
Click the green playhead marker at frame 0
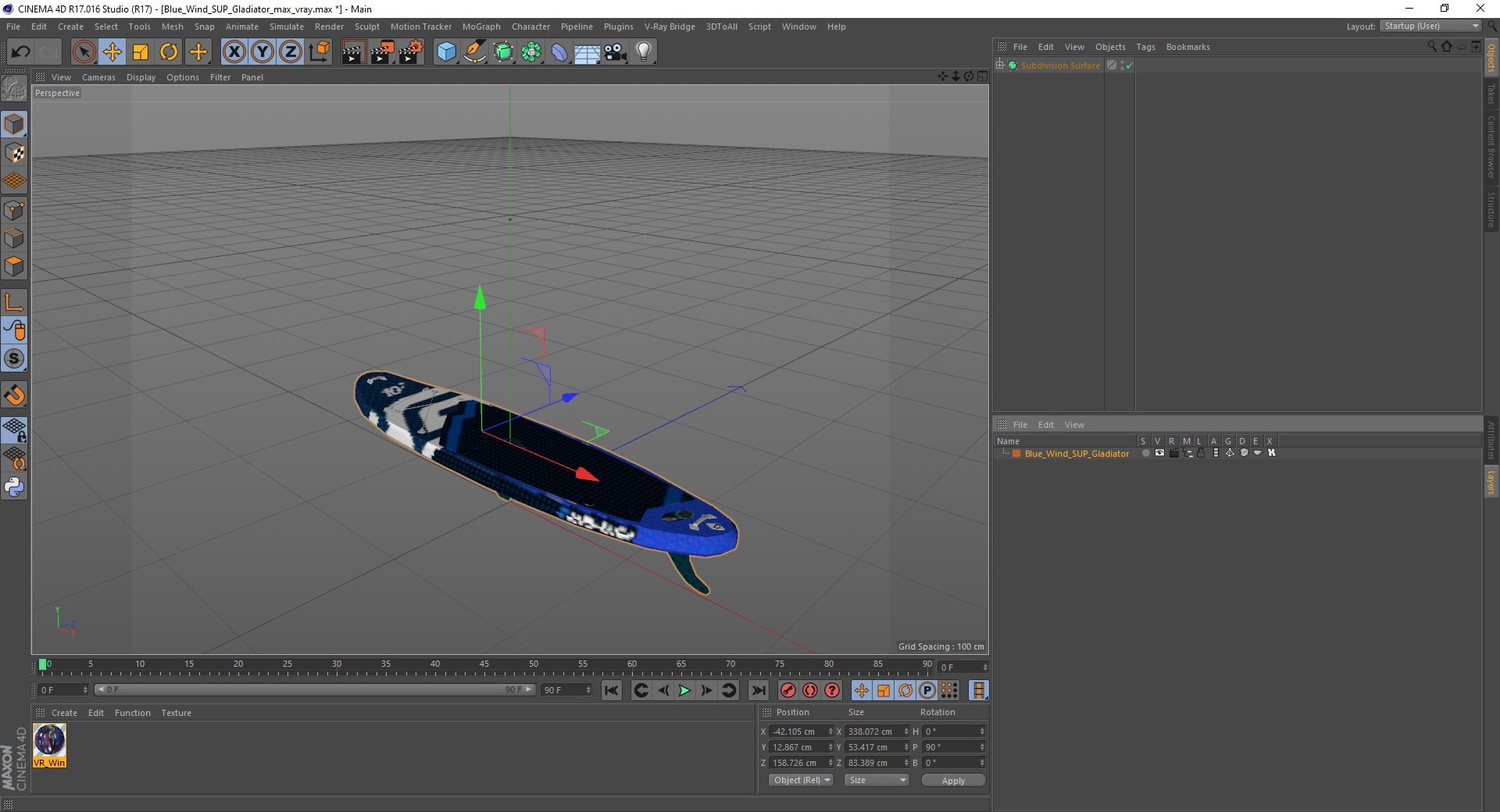(x=42, y=664)
